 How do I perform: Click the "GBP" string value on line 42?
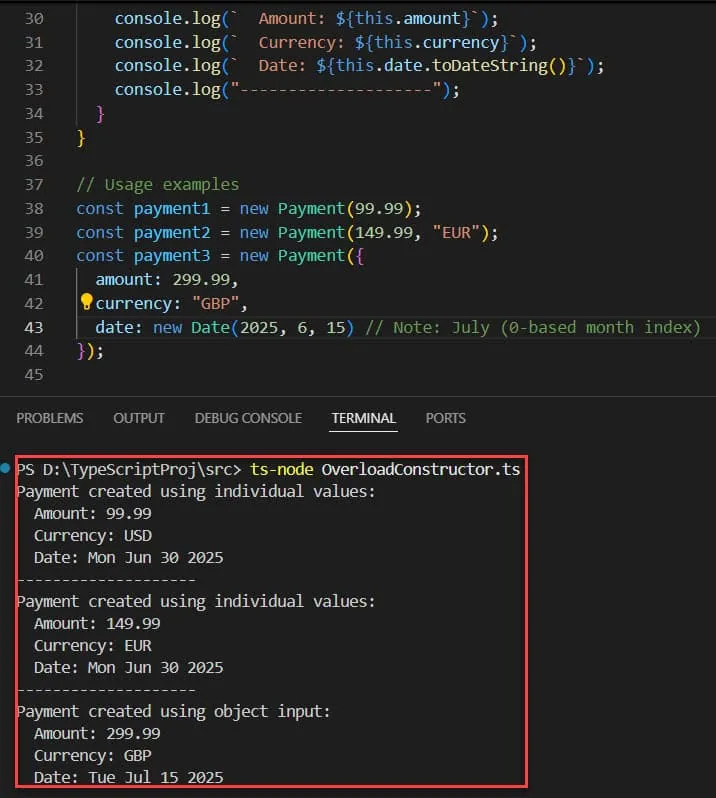[x=216, y=303]
